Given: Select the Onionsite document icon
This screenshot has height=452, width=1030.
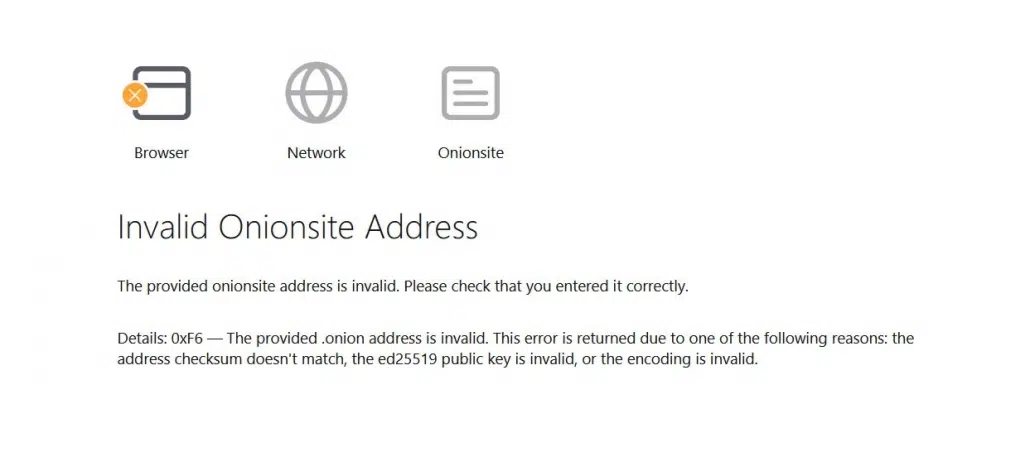Looking at the screenshot, I should point(470,93).
